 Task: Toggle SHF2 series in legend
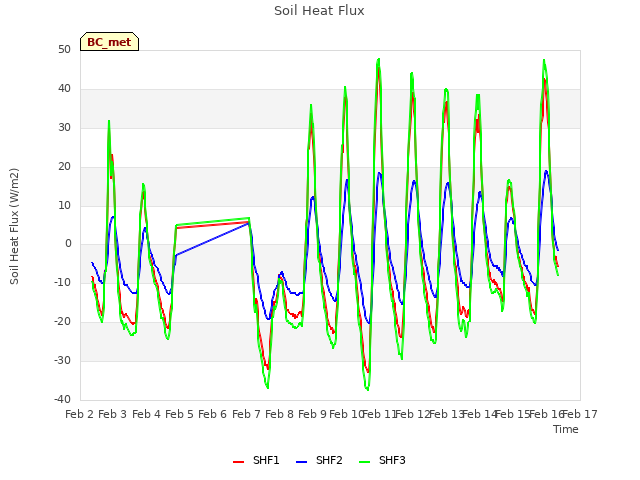(x=319, y=460)
